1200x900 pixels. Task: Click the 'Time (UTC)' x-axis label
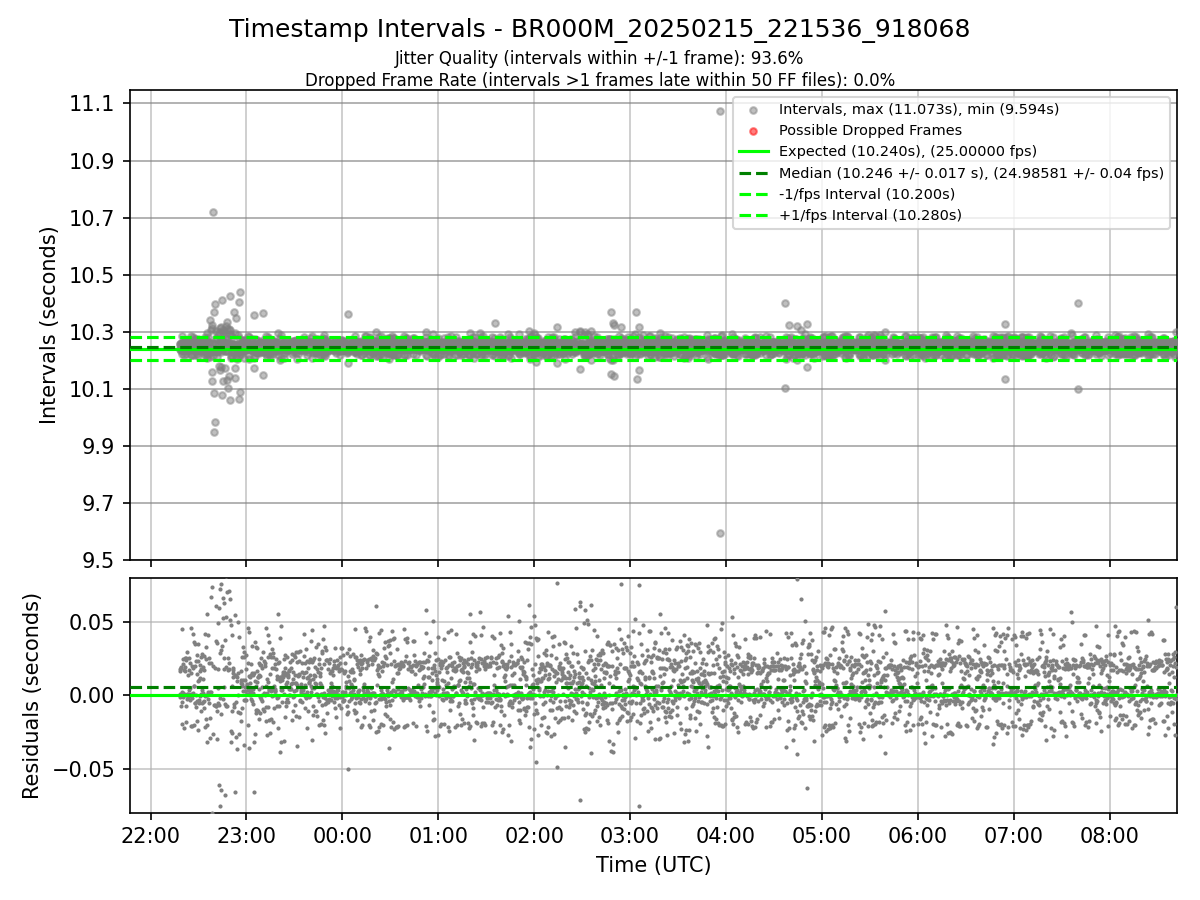653,865
